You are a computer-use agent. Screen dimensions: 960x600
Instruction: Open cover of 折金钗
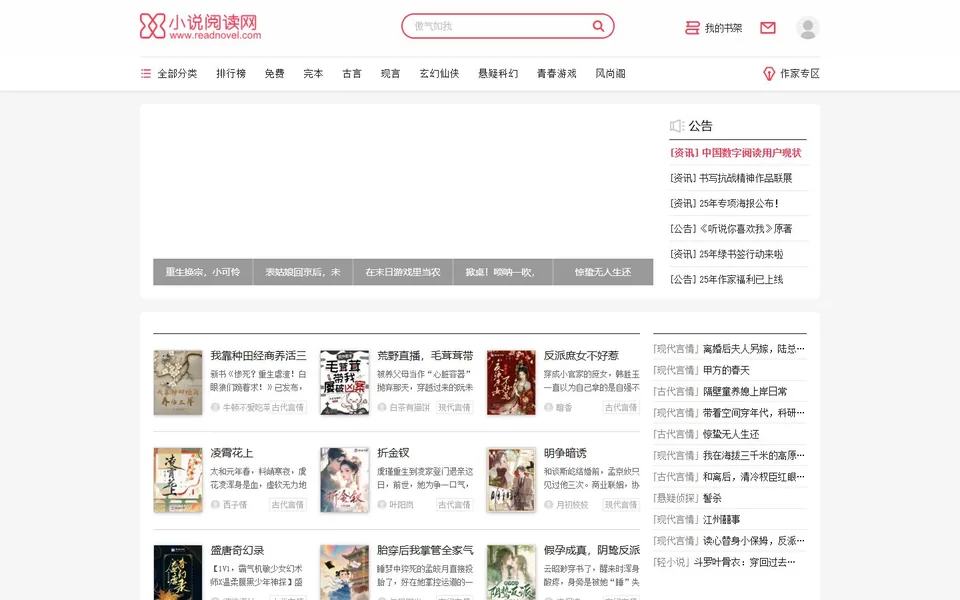click(x=345, y=480)
